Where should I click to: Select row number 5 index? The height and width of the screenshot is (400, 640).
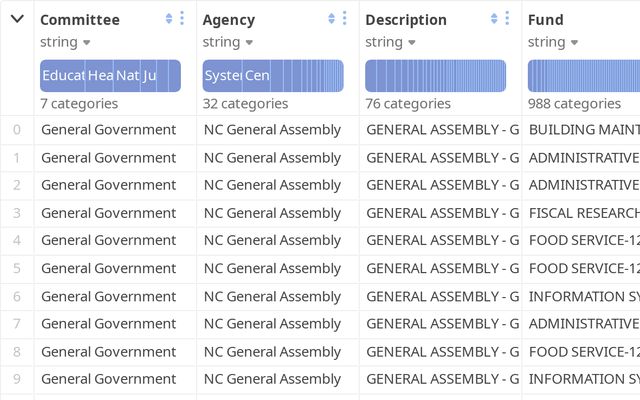coord(17,268)
